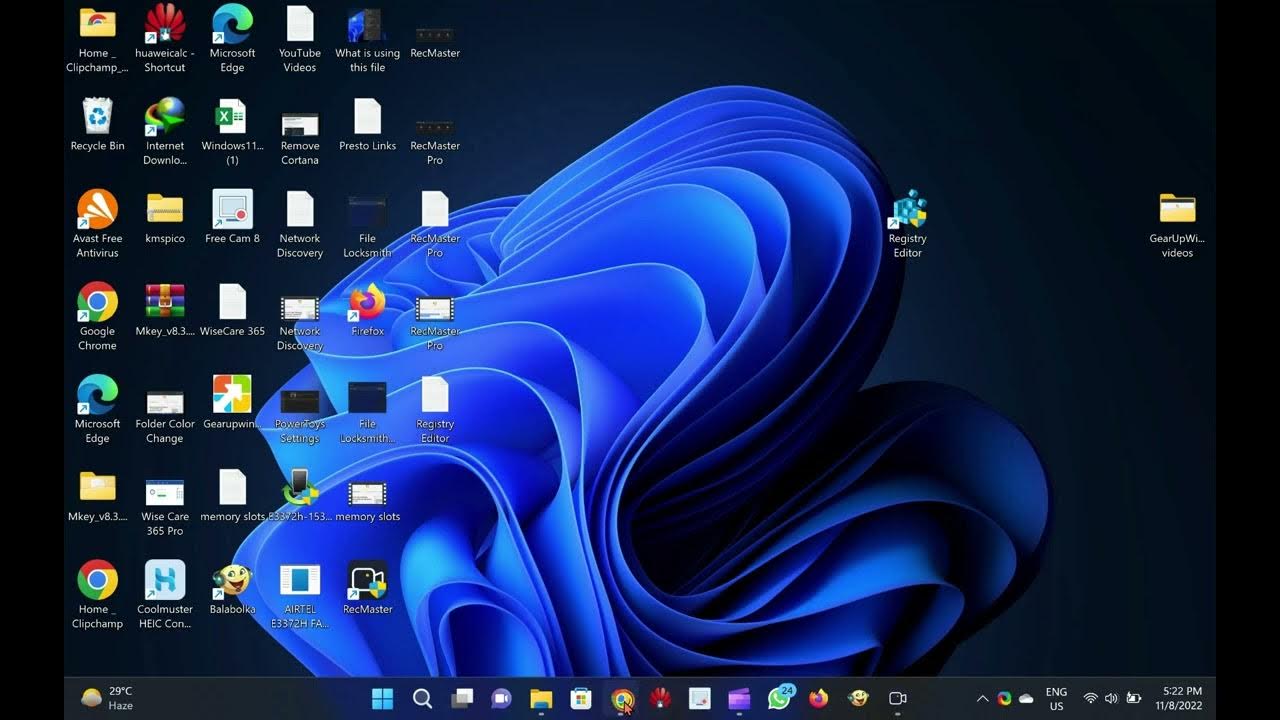Open the Presto Links file
This screenshot has width=1280, height=720.
[367, 124]
